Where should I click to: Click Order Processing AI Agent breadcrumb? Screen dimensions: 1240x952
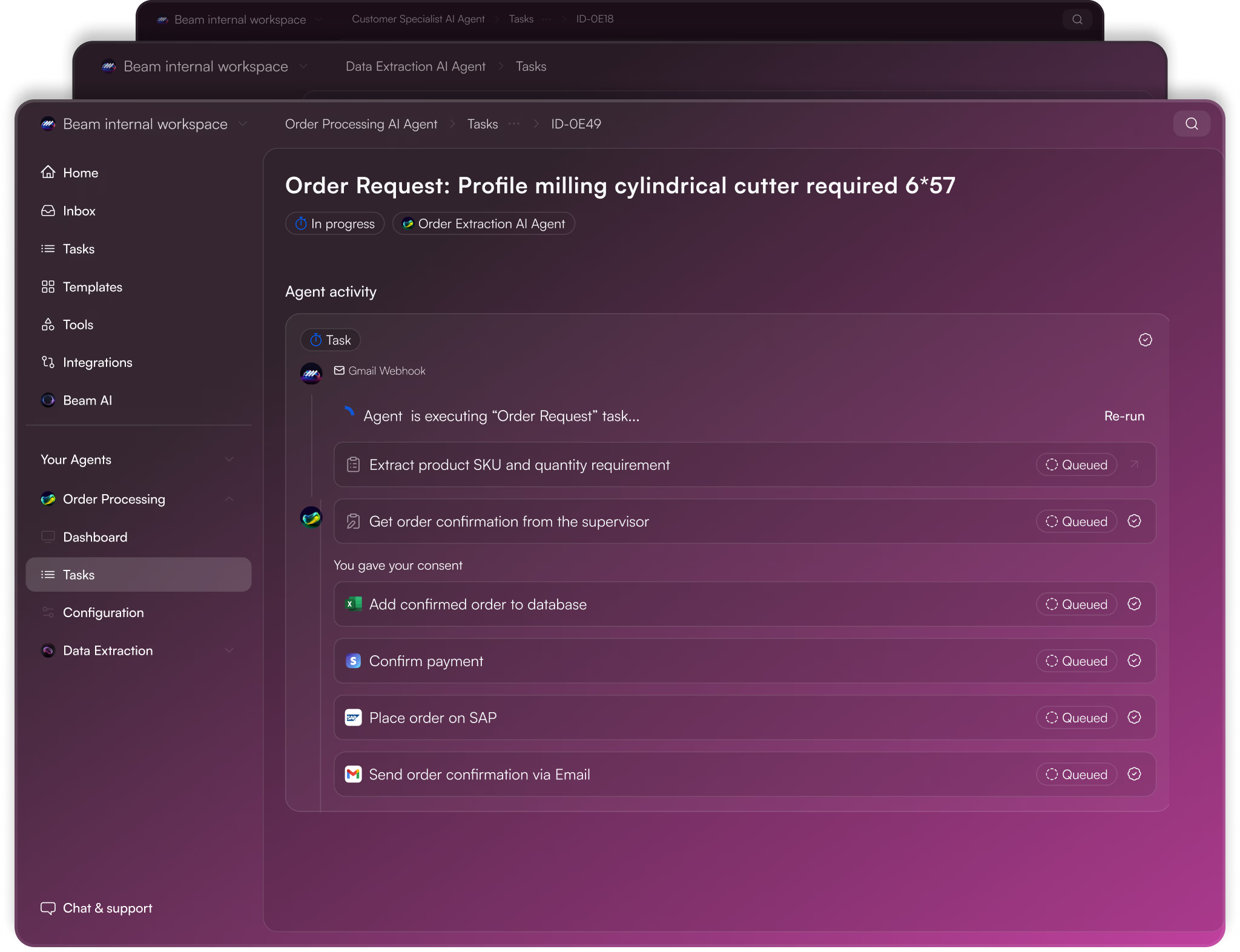pos(361,124)
